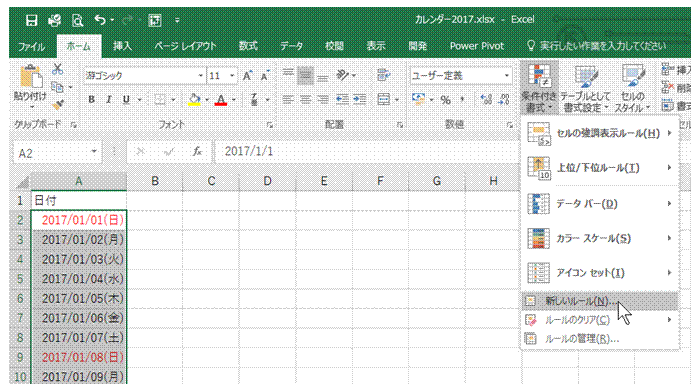Screen dimensions: 698x389
Task: Increase the indent level
Action: click(x=360, y=100)
